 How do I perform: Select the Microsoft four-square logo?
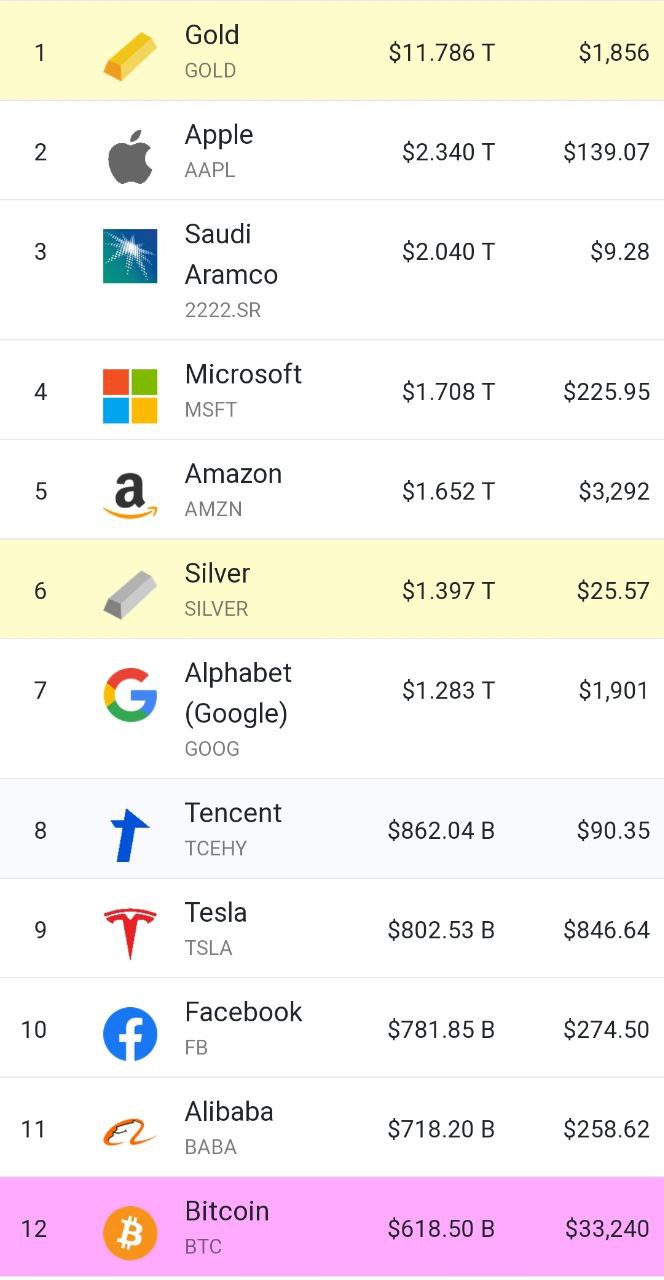tap(130, 396)
